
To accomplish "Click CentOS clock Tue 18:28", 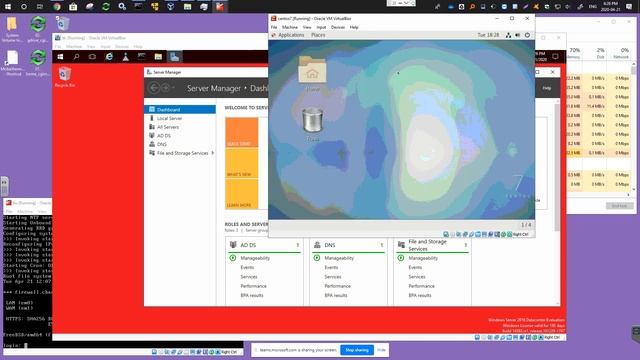I will click(x=488, y=35).
